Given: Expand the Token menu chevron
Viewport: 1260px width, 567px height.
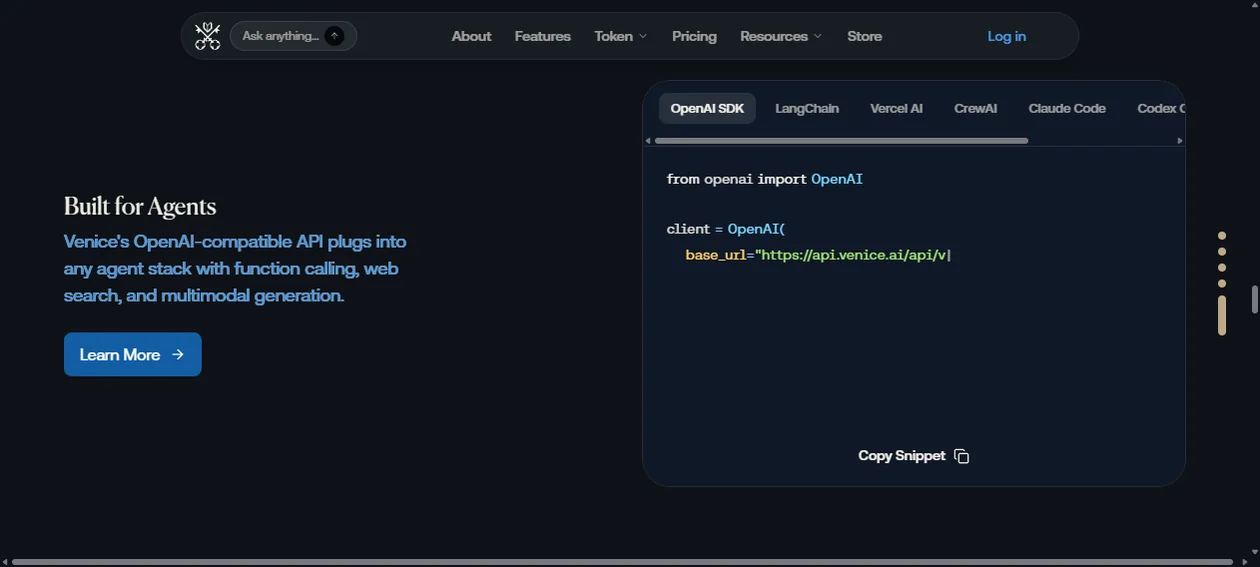Looking at the screenshot, I should pos(643,37).
